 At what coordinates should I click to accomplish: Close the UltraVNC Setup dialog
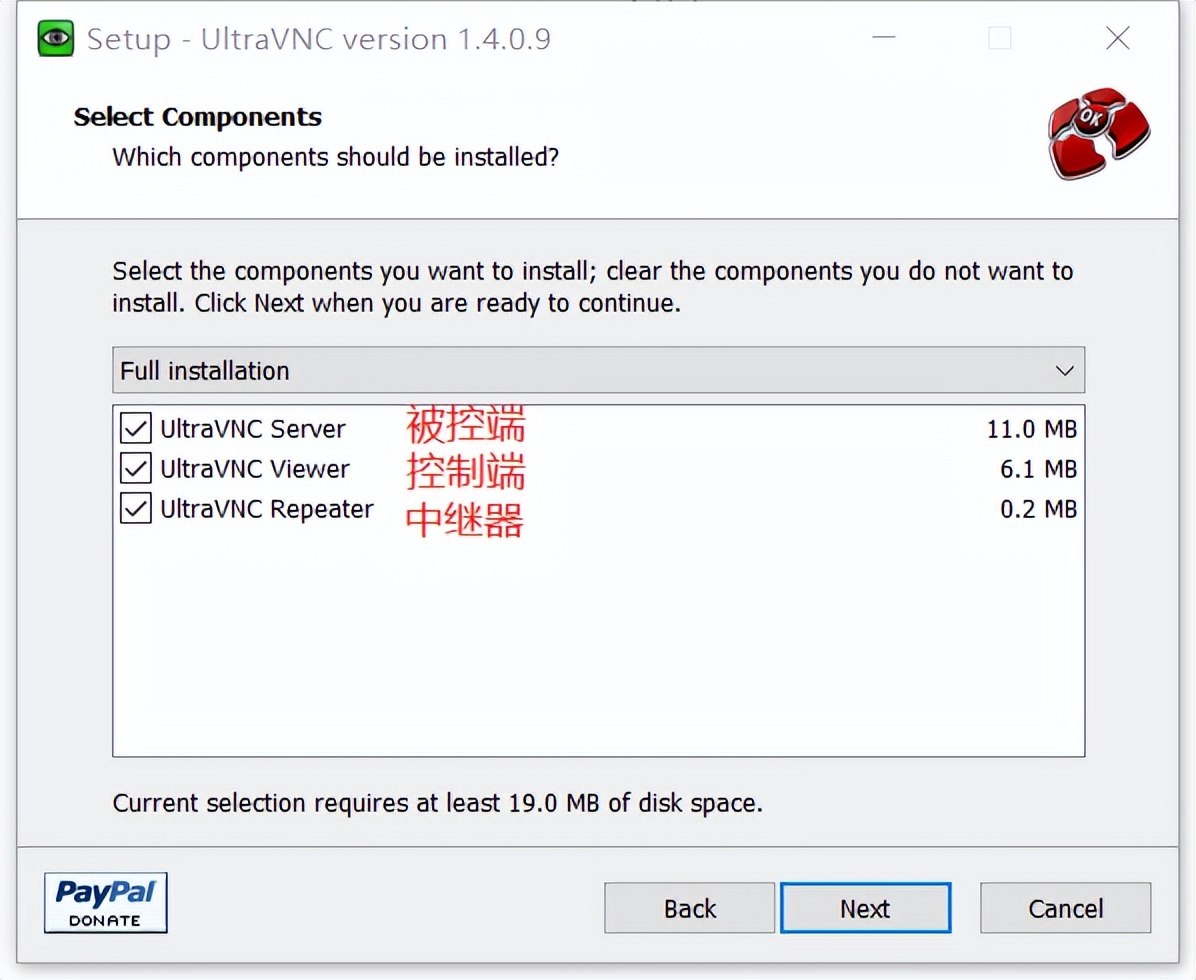tap(1117, 39)
